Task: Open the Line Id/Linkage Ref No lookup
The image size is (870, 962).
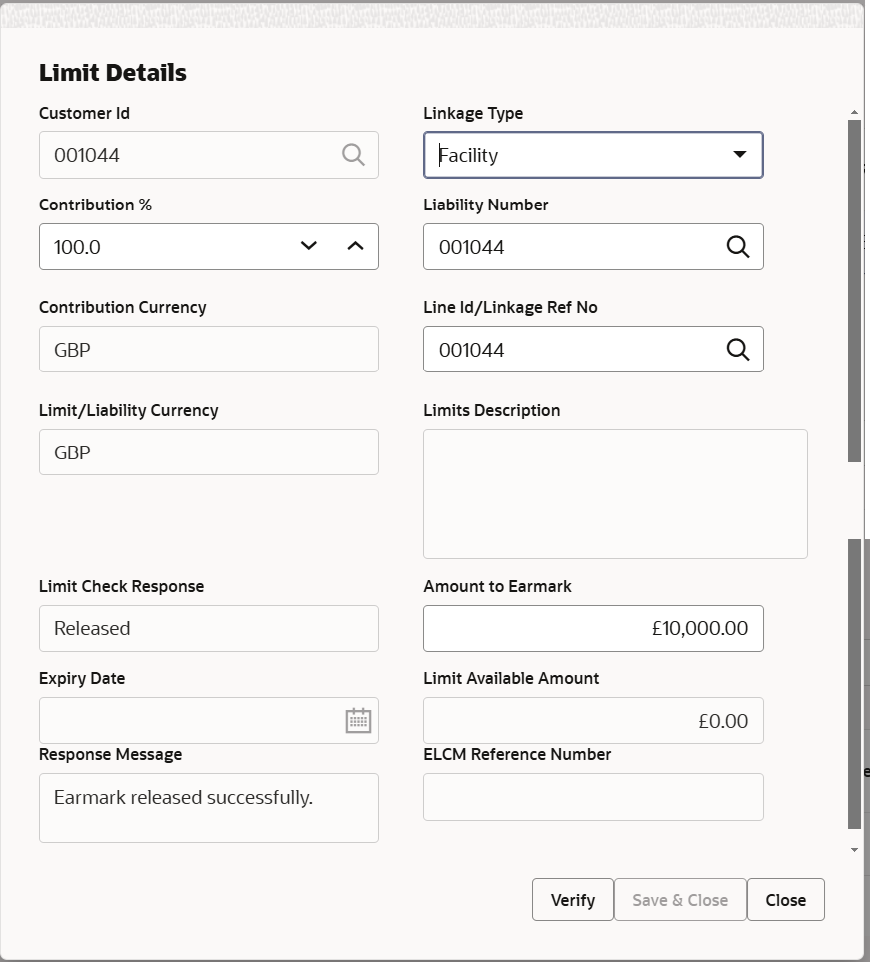Action: pyautogui.click(x=738, y=349)
